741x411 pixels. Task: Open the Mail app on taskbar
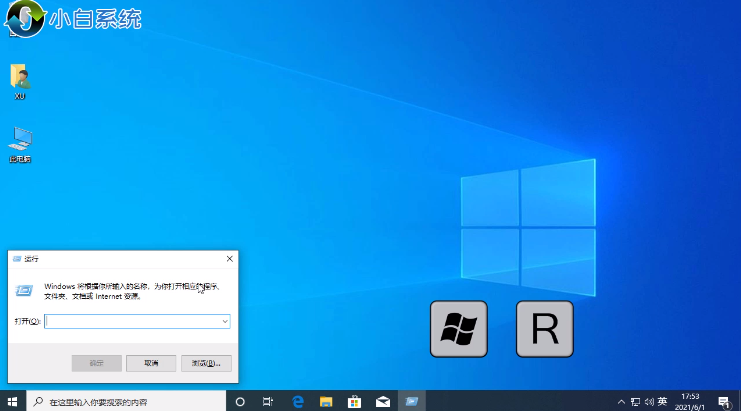click(x=382, y=402)
